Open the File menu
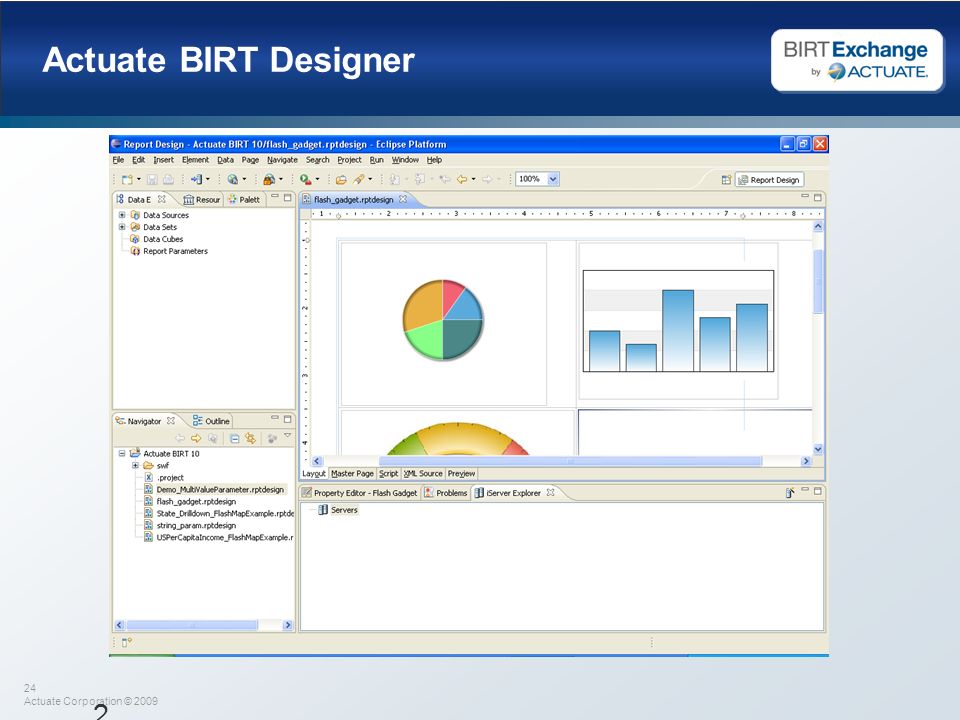The image size is (960, 720). 118,160
